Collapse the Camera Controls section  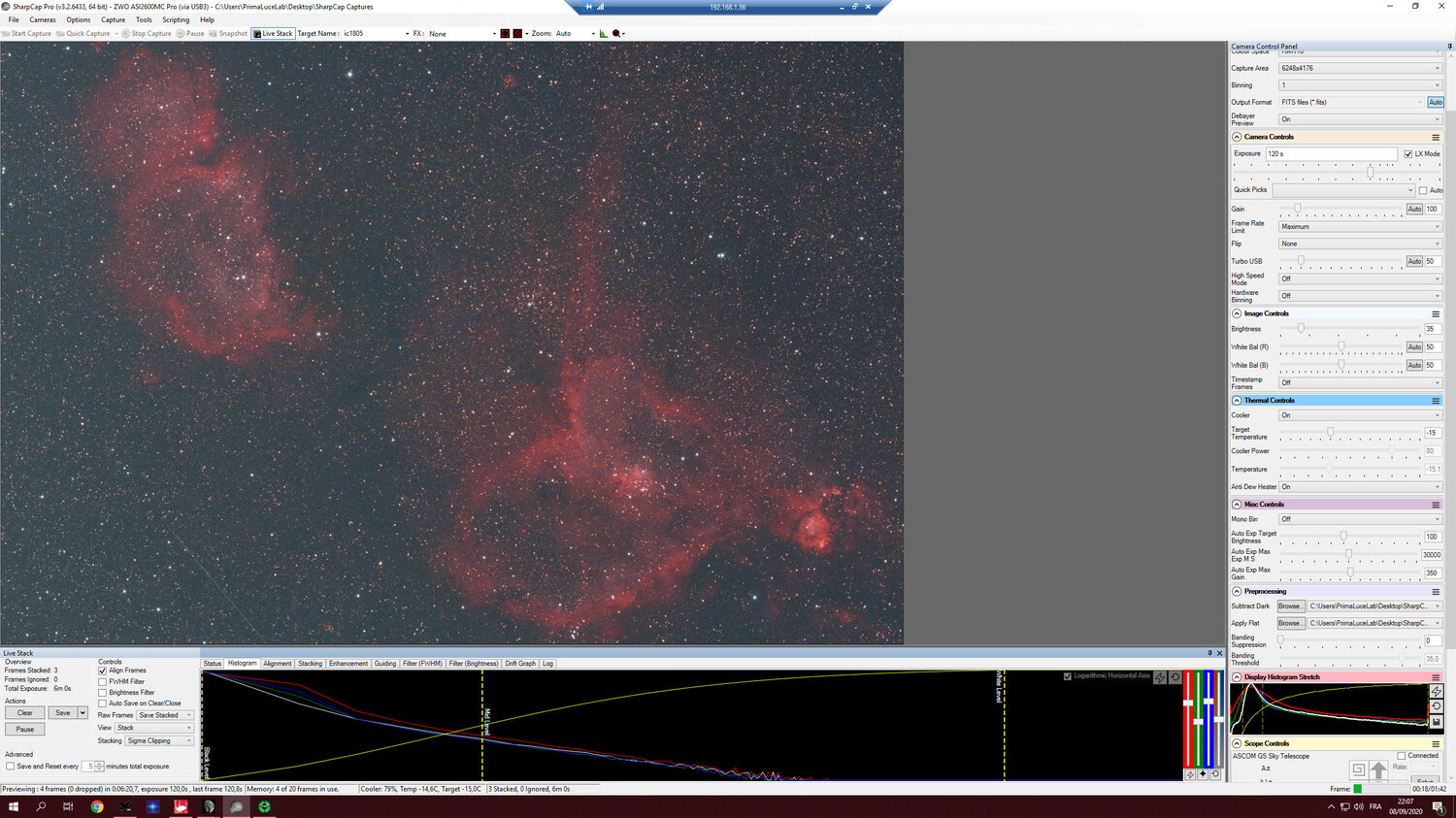(1237, 137)
